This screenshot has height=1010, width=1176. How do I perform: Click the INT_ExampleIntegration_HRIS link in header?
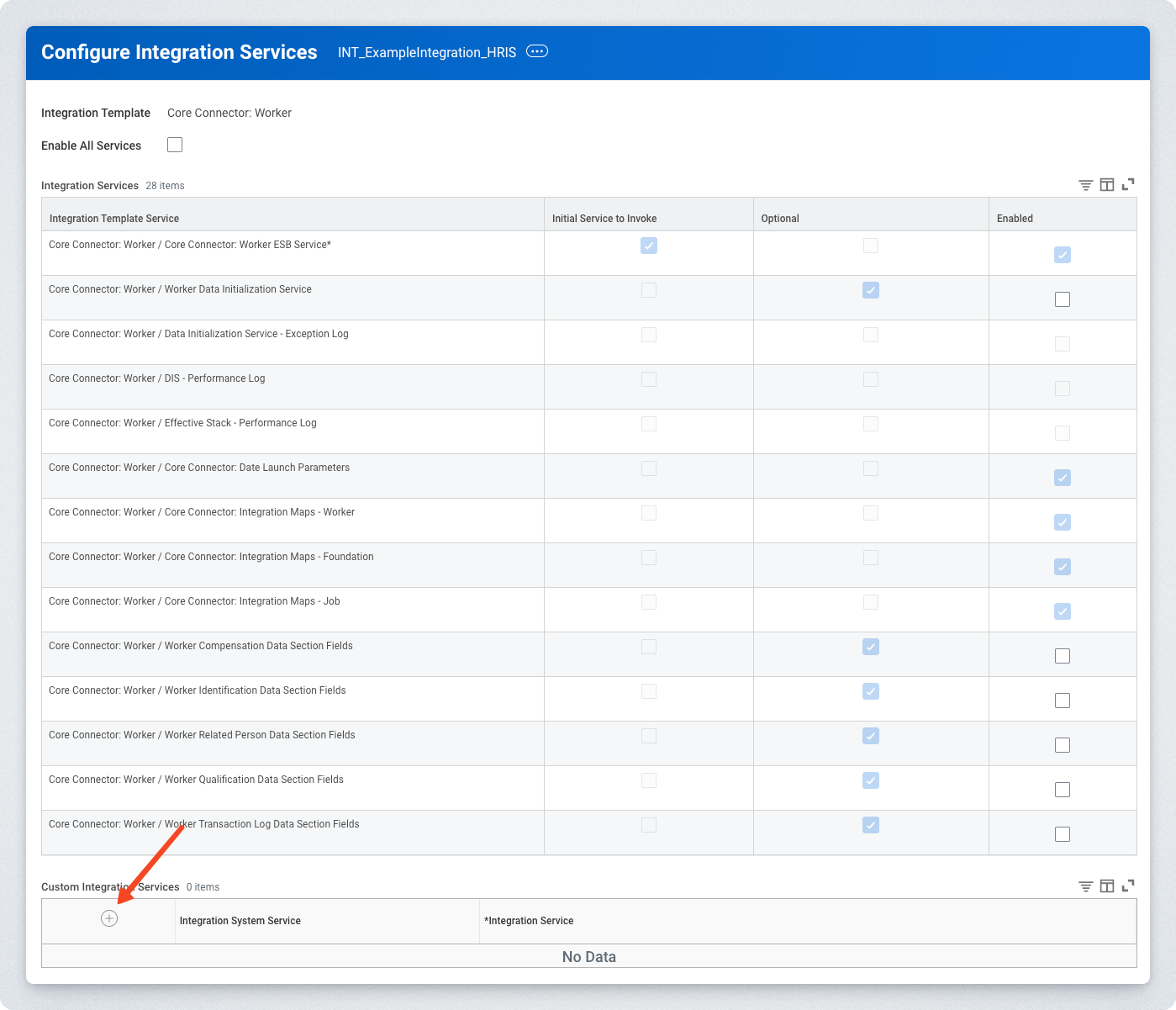(426, 52)
